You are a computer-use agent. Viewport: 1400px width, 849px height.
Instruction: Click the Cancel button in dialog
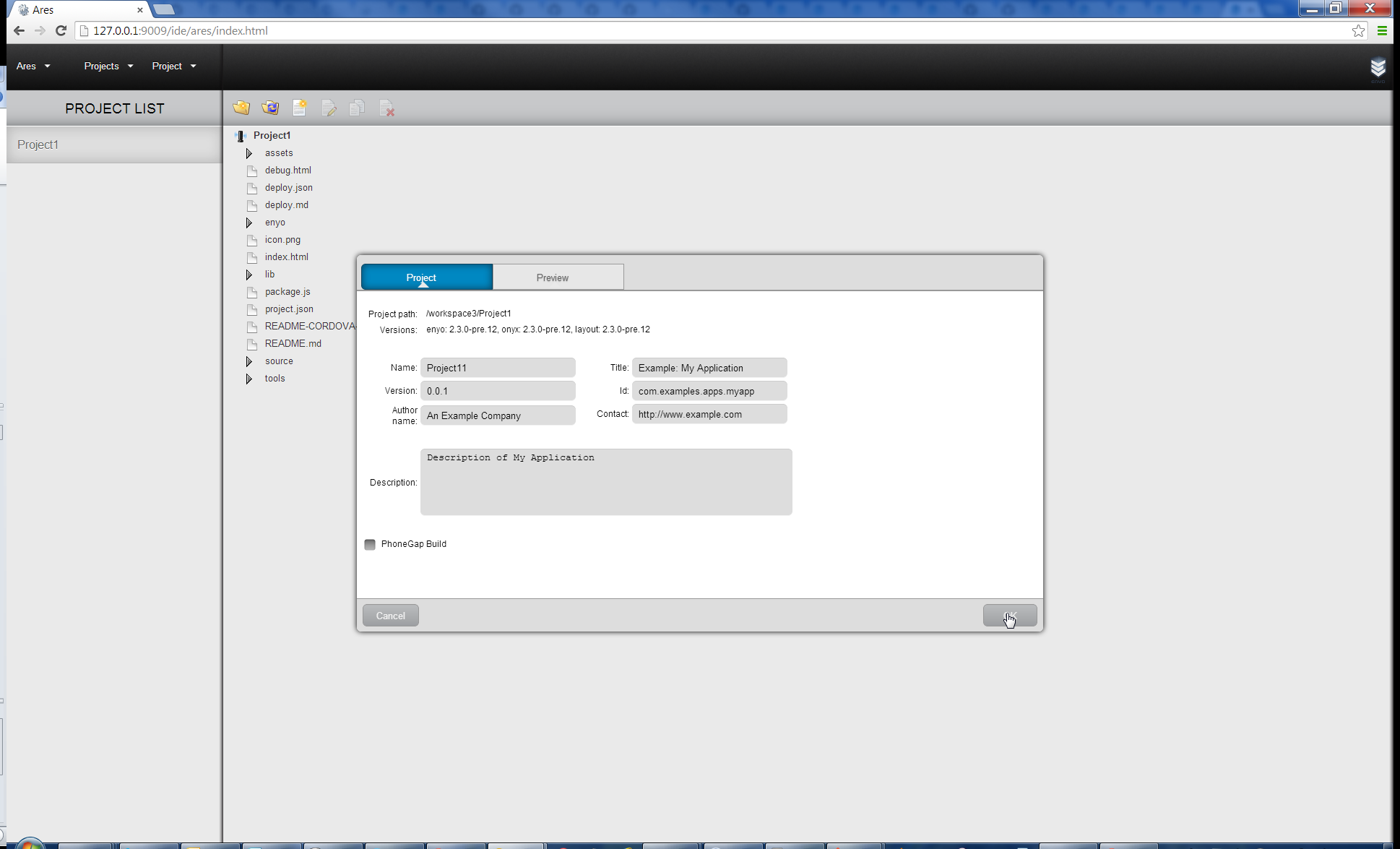(390, 615)
